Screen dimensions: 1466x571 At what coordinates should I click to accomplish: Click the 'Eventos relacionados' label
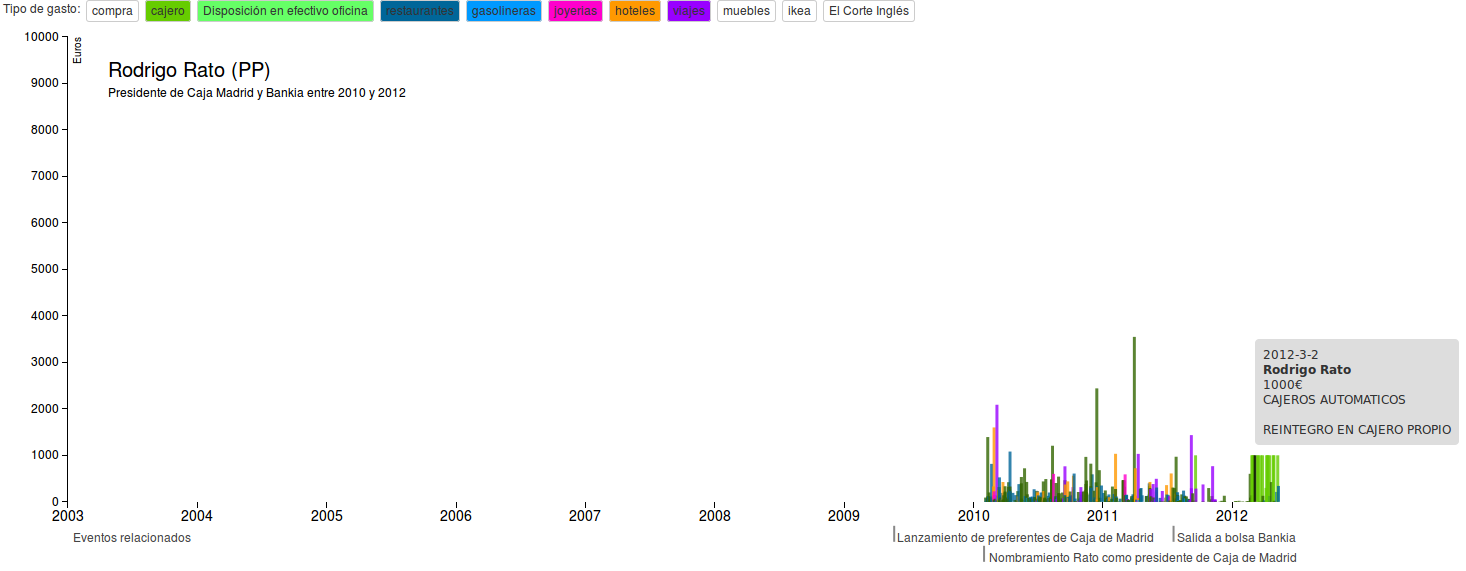(132, 538)
